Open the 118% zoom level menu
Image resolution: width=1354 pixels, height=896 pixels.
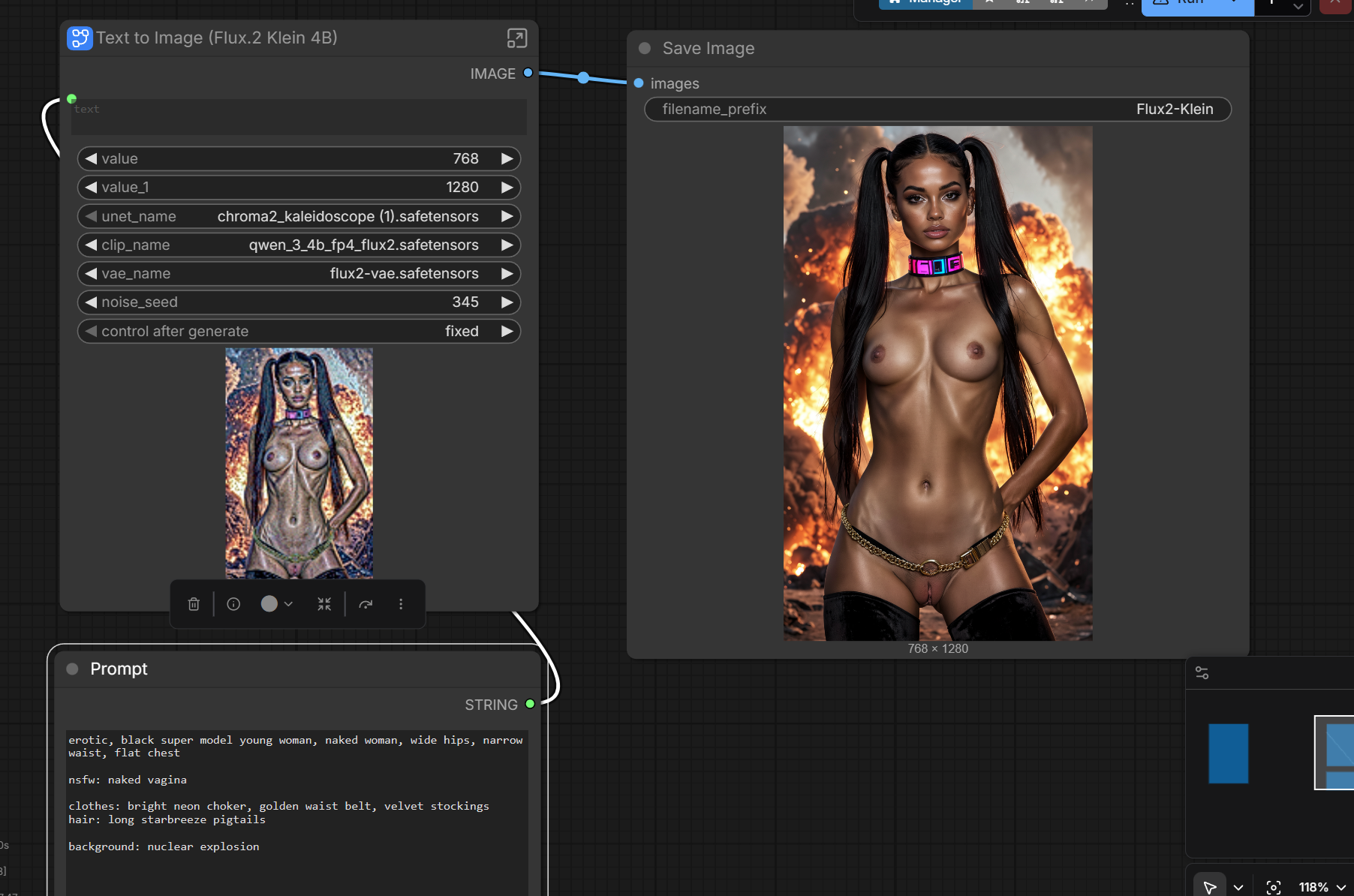coord(1322,887)
